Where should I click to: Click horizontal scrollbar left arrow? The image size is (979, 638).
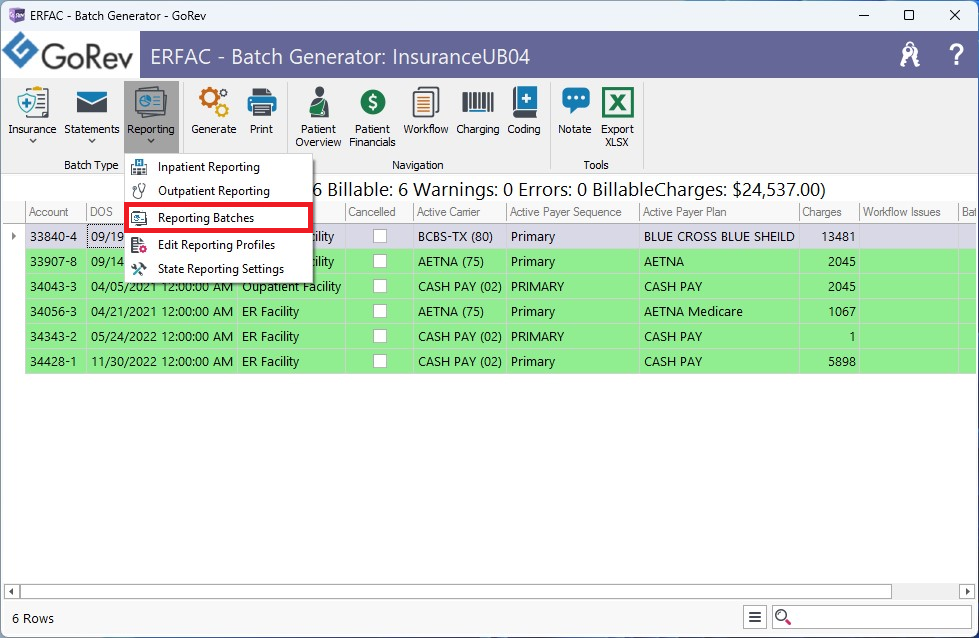tap(11, 591)
